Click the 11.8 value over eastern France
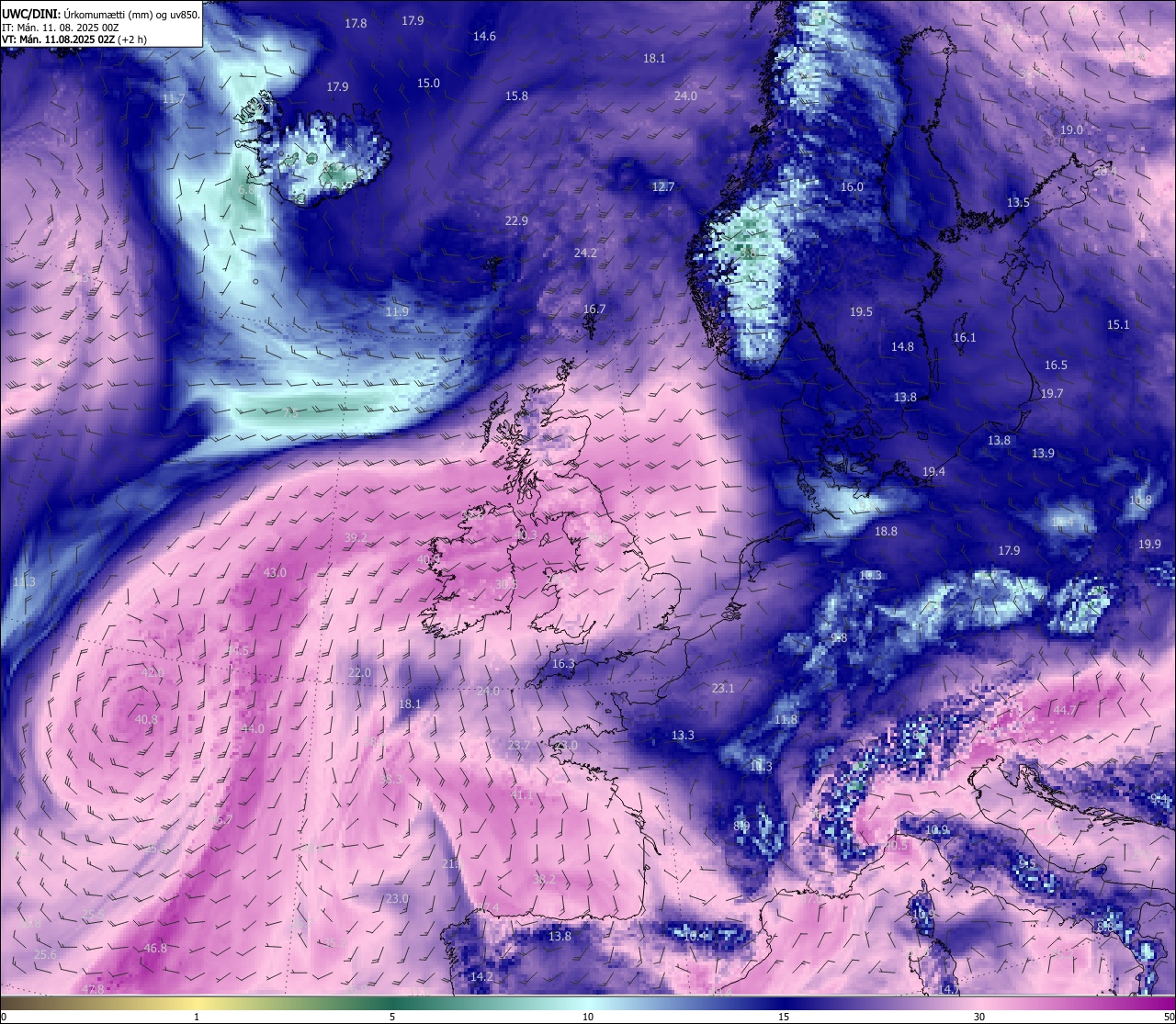The height and width of the screenshot is (1024, 1176). pyautogui.click(x=786, y=720)
